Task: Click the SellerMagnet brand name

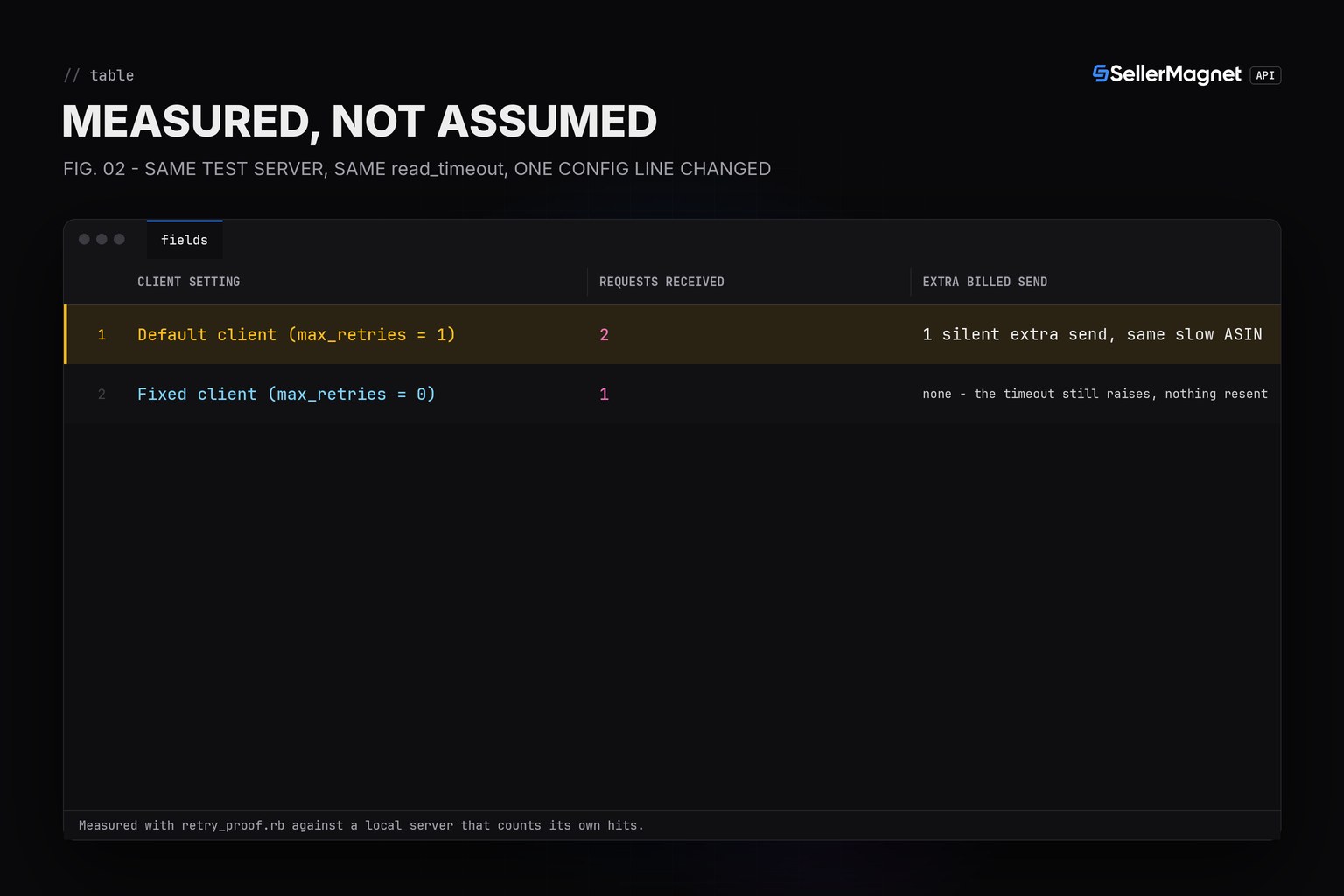Action: click(1175, 74)
